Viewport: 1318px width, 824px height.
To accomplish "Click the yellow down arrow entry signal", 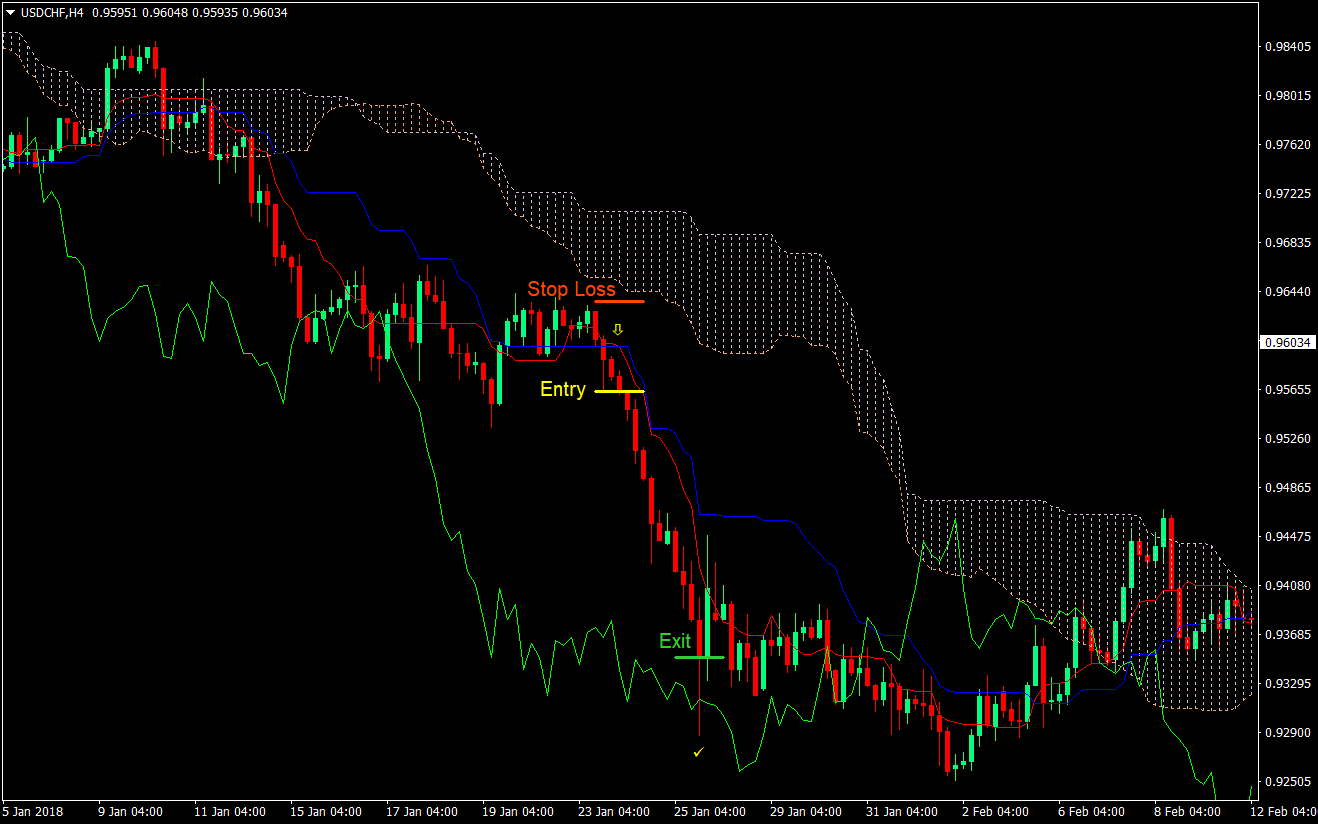I will click(617, 329).
